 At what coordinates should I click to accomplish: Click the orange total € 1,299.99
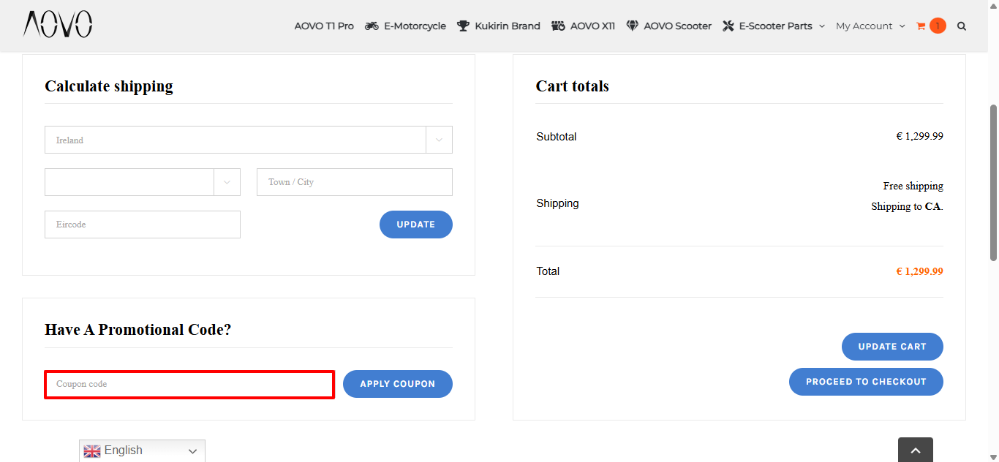point(919,271)
